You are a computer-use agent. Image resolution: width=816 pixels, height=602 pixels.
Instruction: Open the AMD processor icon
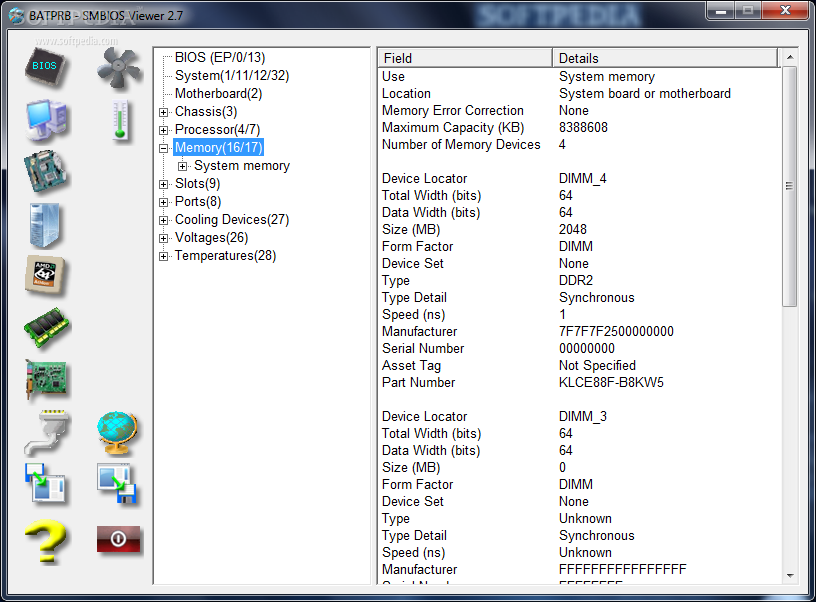click(x=45, y=274)
